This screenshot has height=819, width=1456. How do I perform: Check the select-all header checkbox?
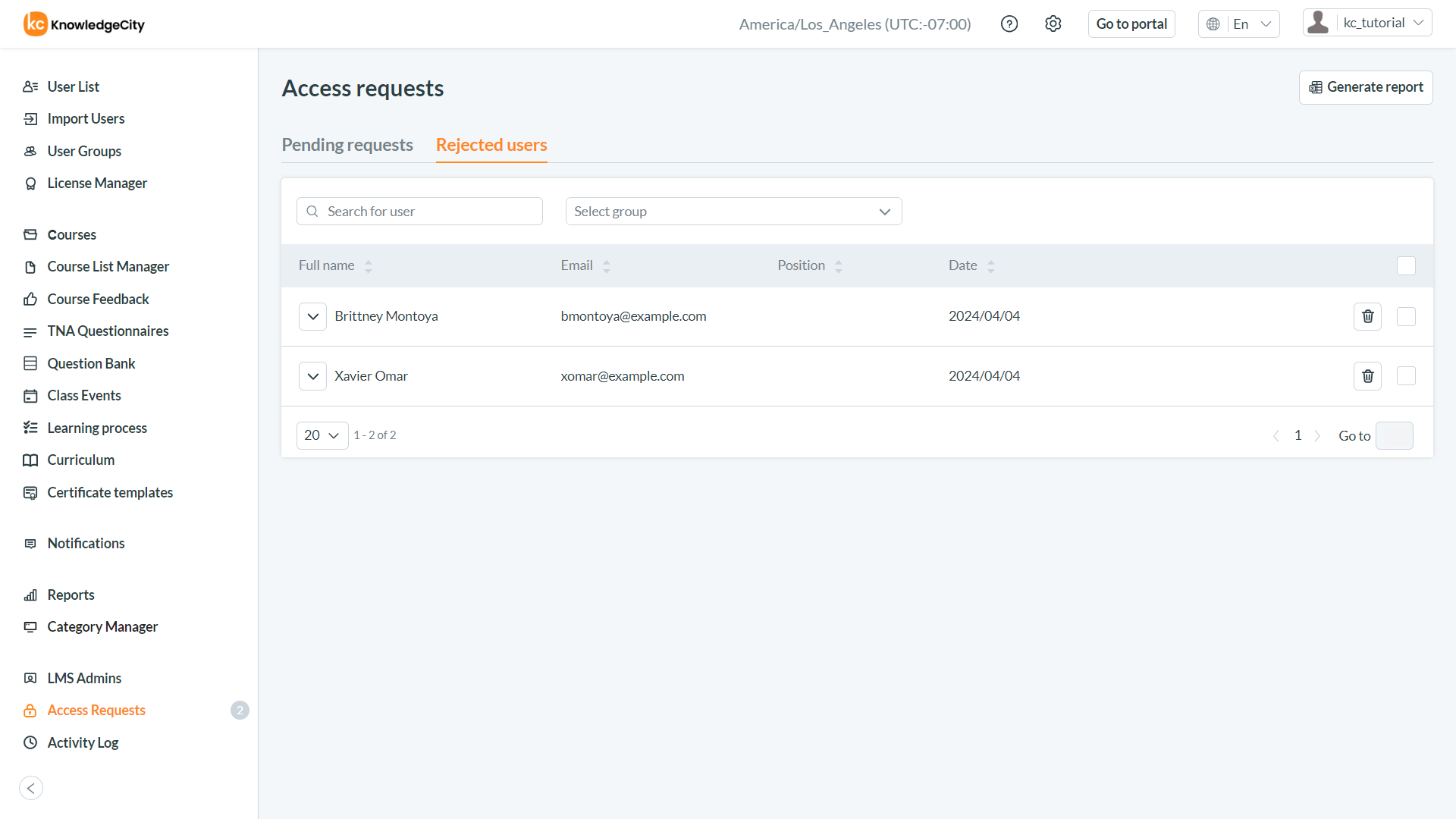click(x=1406, y=266)
